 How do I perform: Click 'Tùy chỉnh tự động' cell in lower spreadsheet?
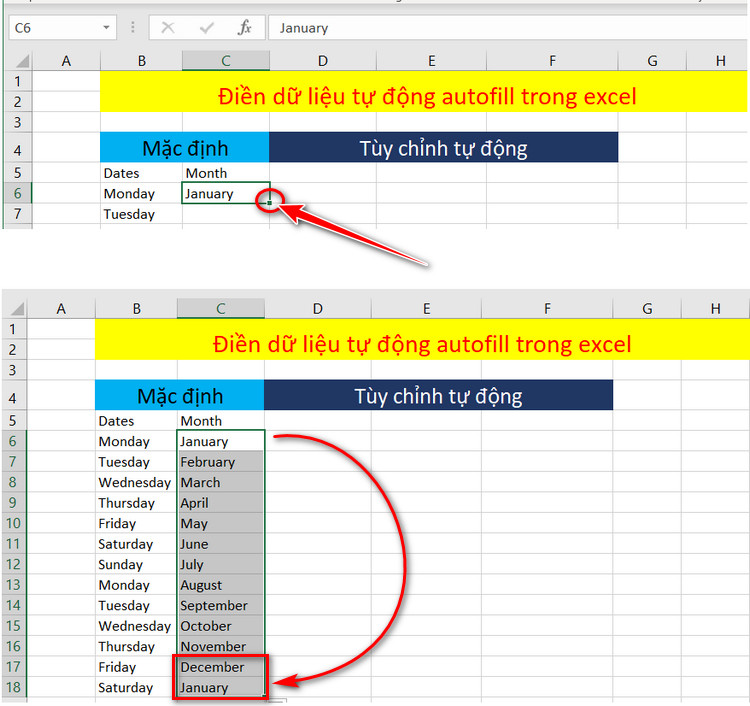pos(438,395)
